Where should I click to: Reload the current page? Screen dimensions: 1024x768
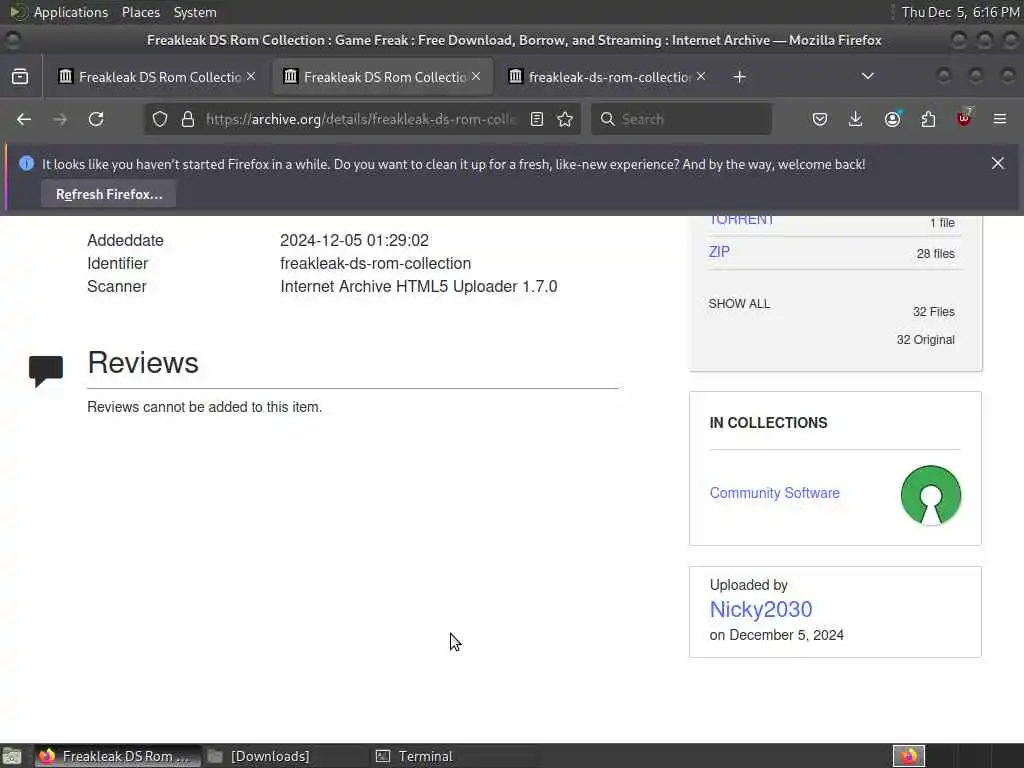click(x=96, y=120)
